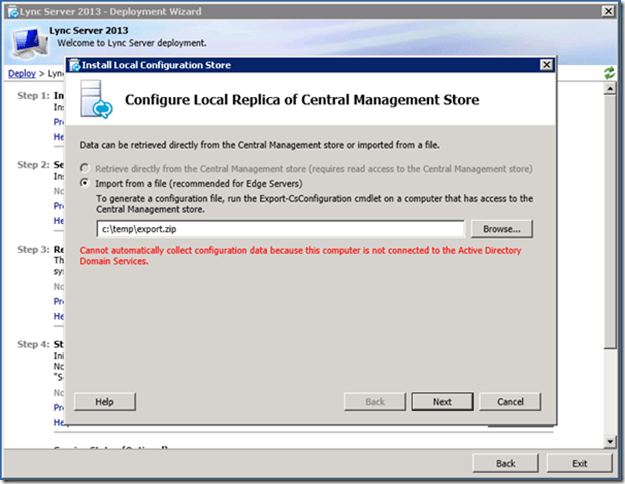Select 'Import from a file' radio button
625x484 pixels.
click(x=87, y=184)
